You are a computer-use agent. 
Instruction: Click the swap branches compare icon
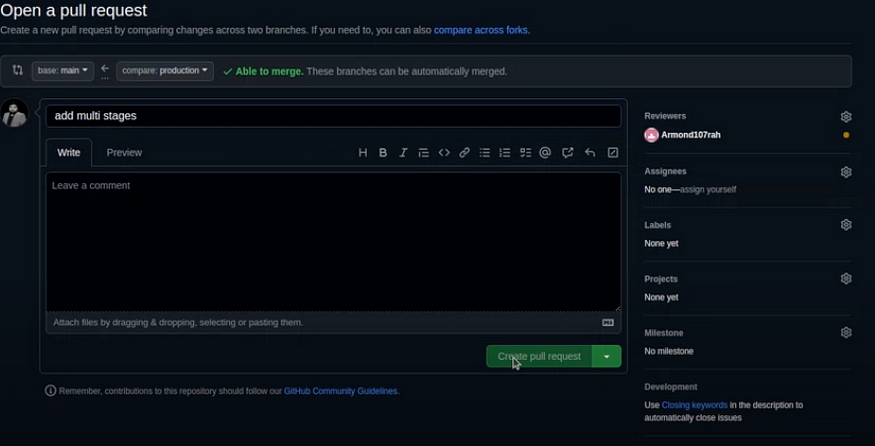point(18,70)
